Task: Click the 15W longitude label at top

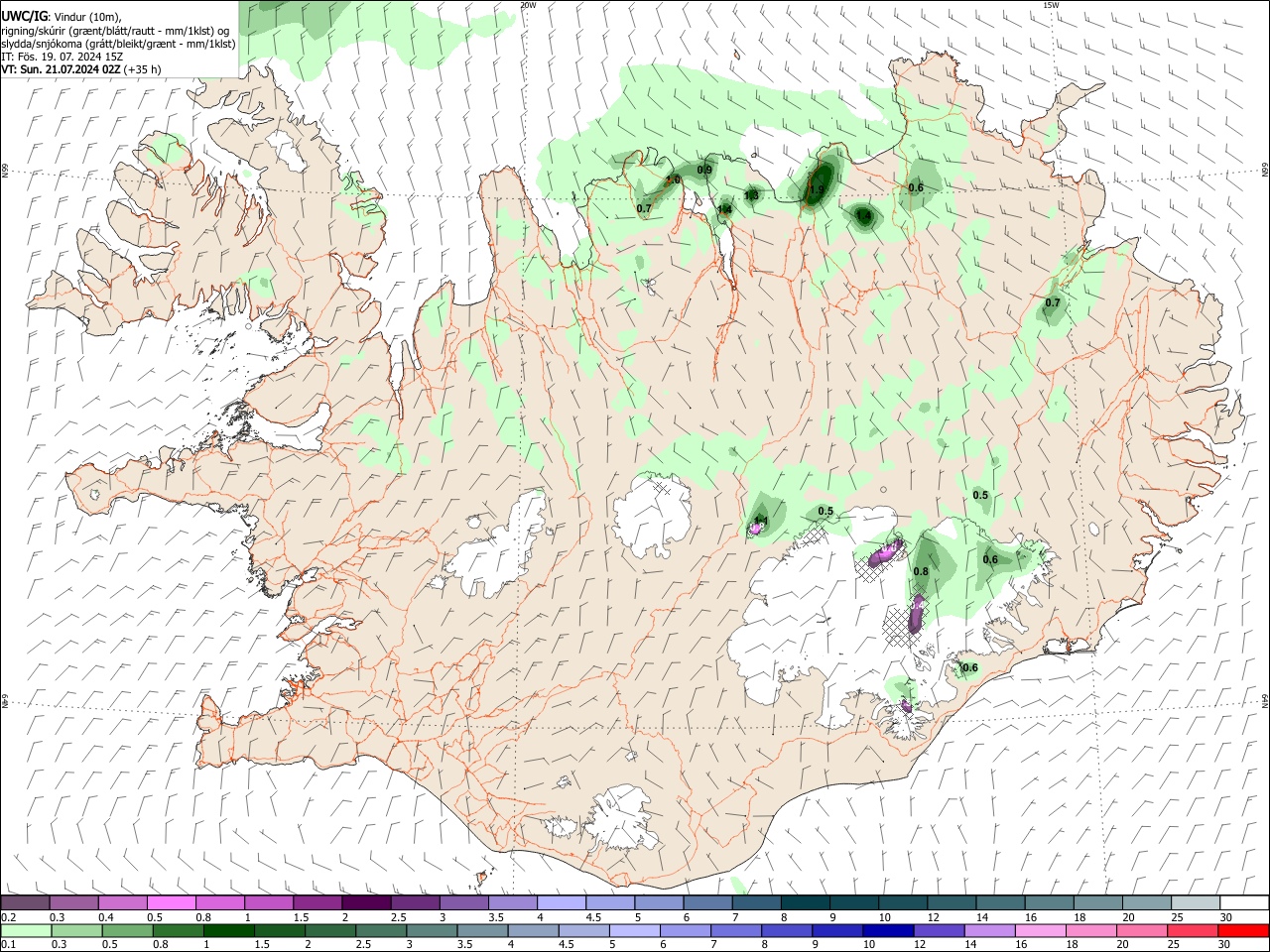Action: click(1051, 5)
